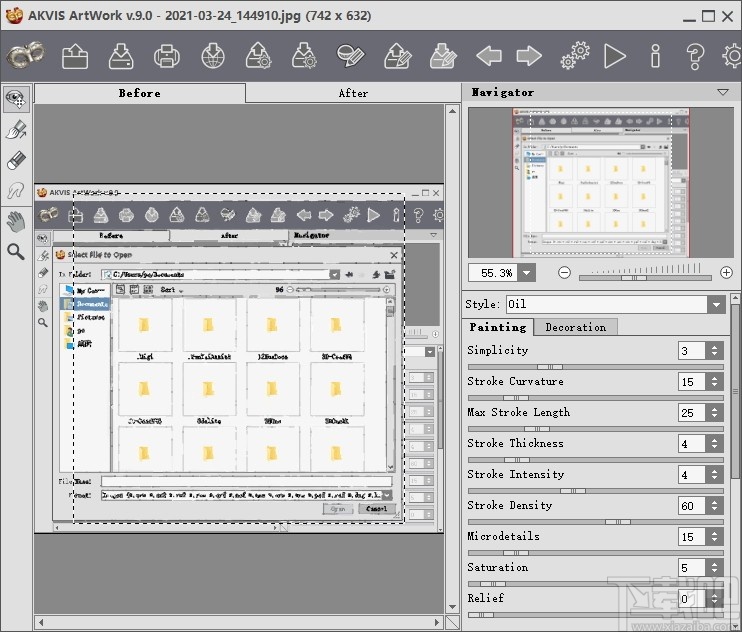Click the horizontal scrollbar right arrow
The width and height of the screenshot is (742, 632).
pos(437,622)
